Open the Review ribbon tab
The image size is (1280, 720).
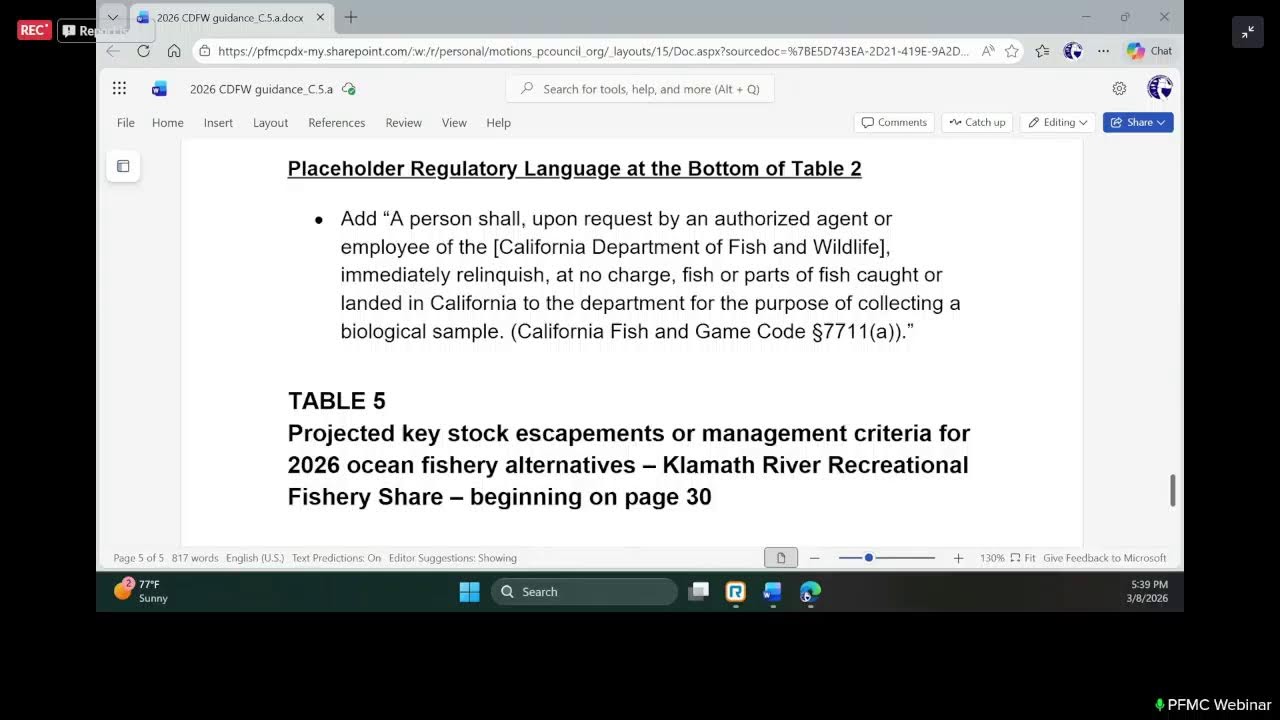point(404,122)
